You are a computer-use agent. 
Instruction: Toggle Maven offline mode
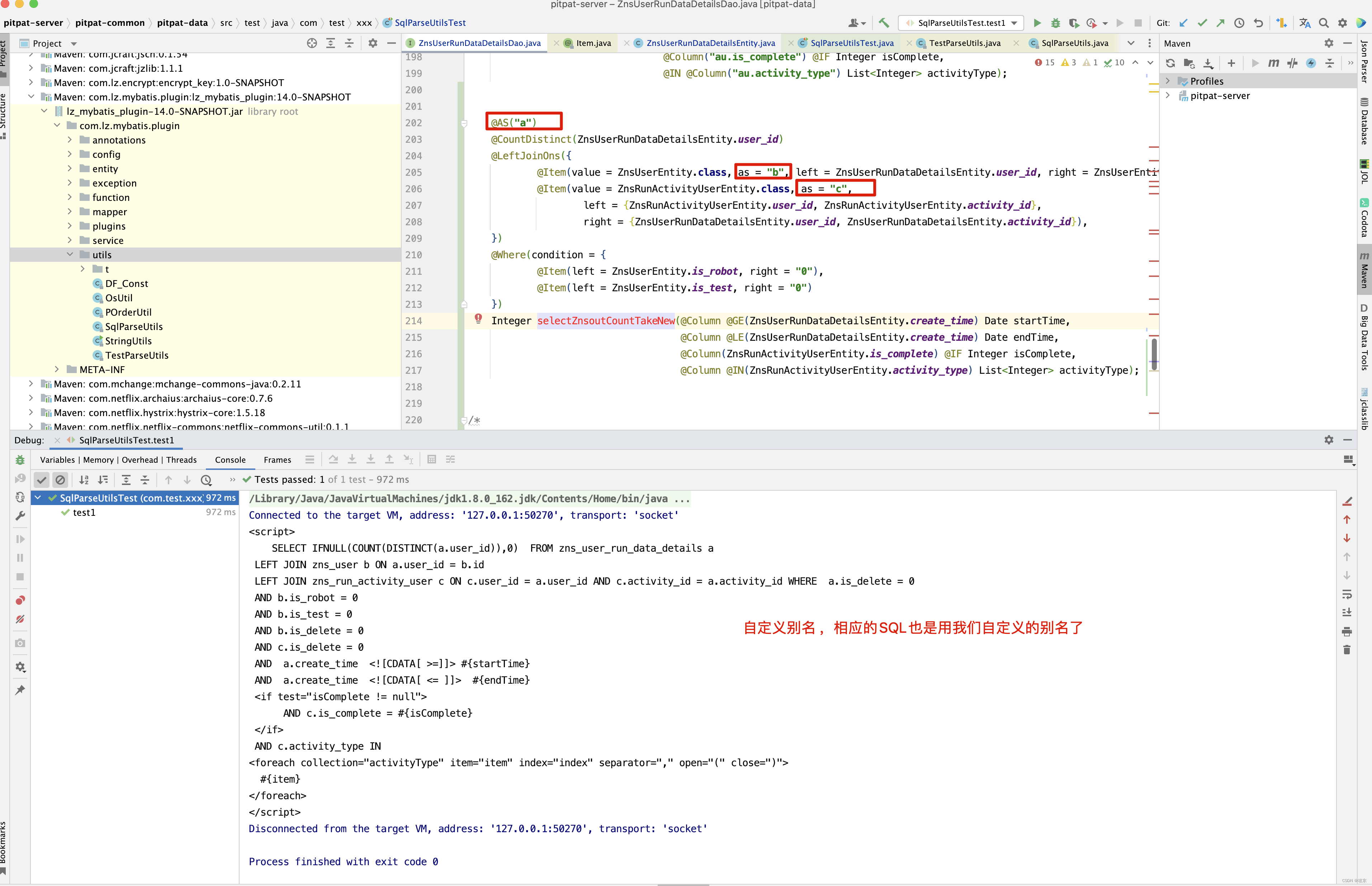coord(1292,63)
